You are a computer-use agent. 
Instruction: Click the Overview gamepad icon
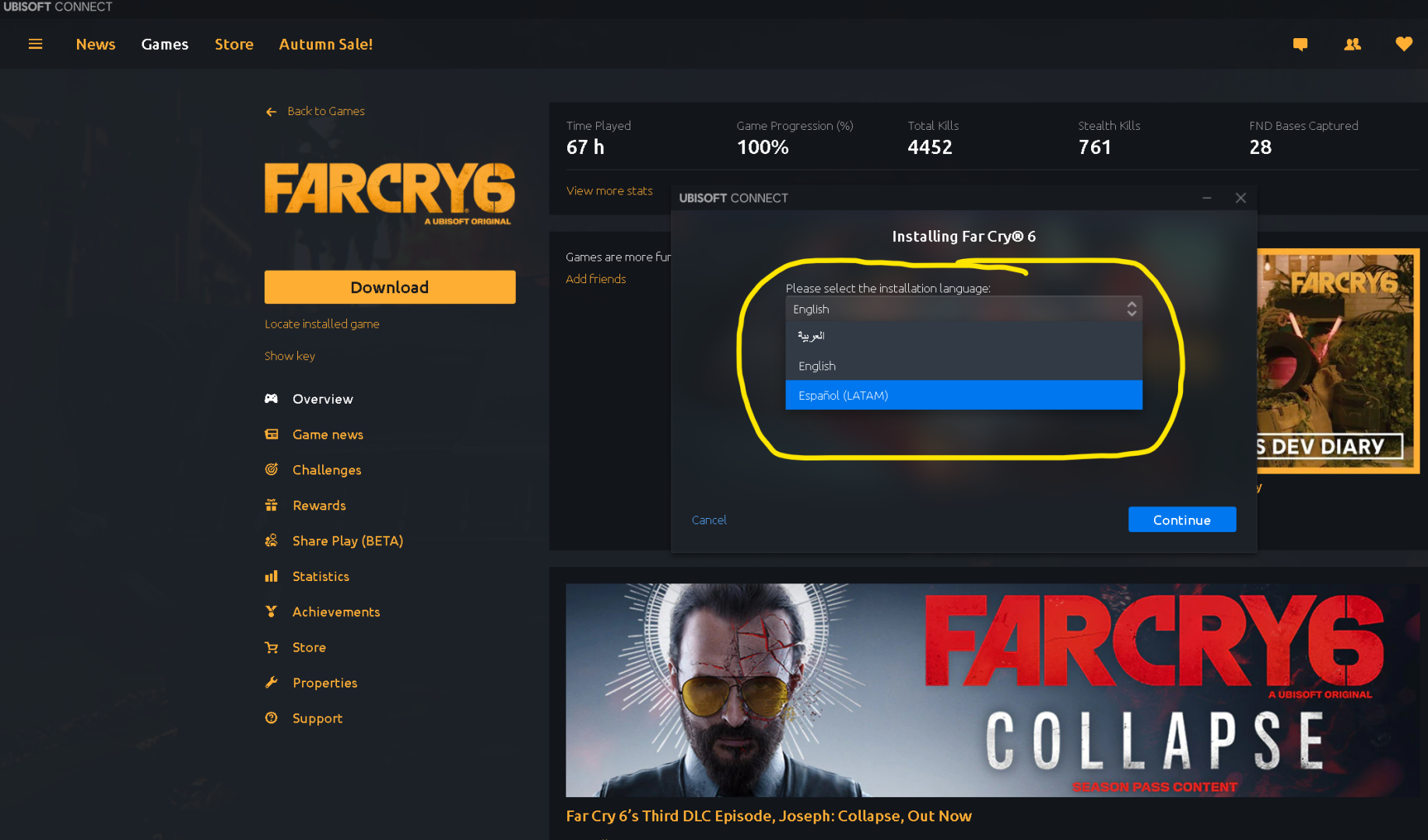(271, 399)
